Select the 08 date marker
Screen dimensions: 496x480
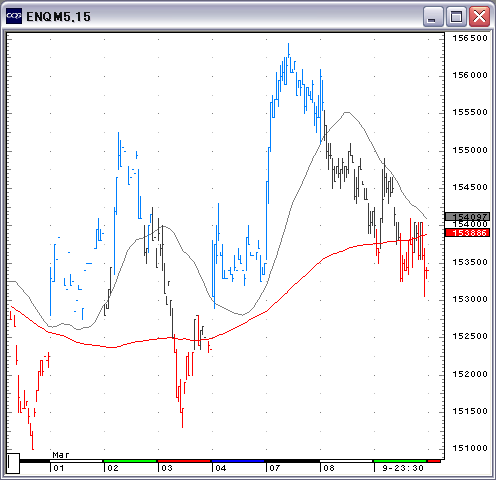329,468
